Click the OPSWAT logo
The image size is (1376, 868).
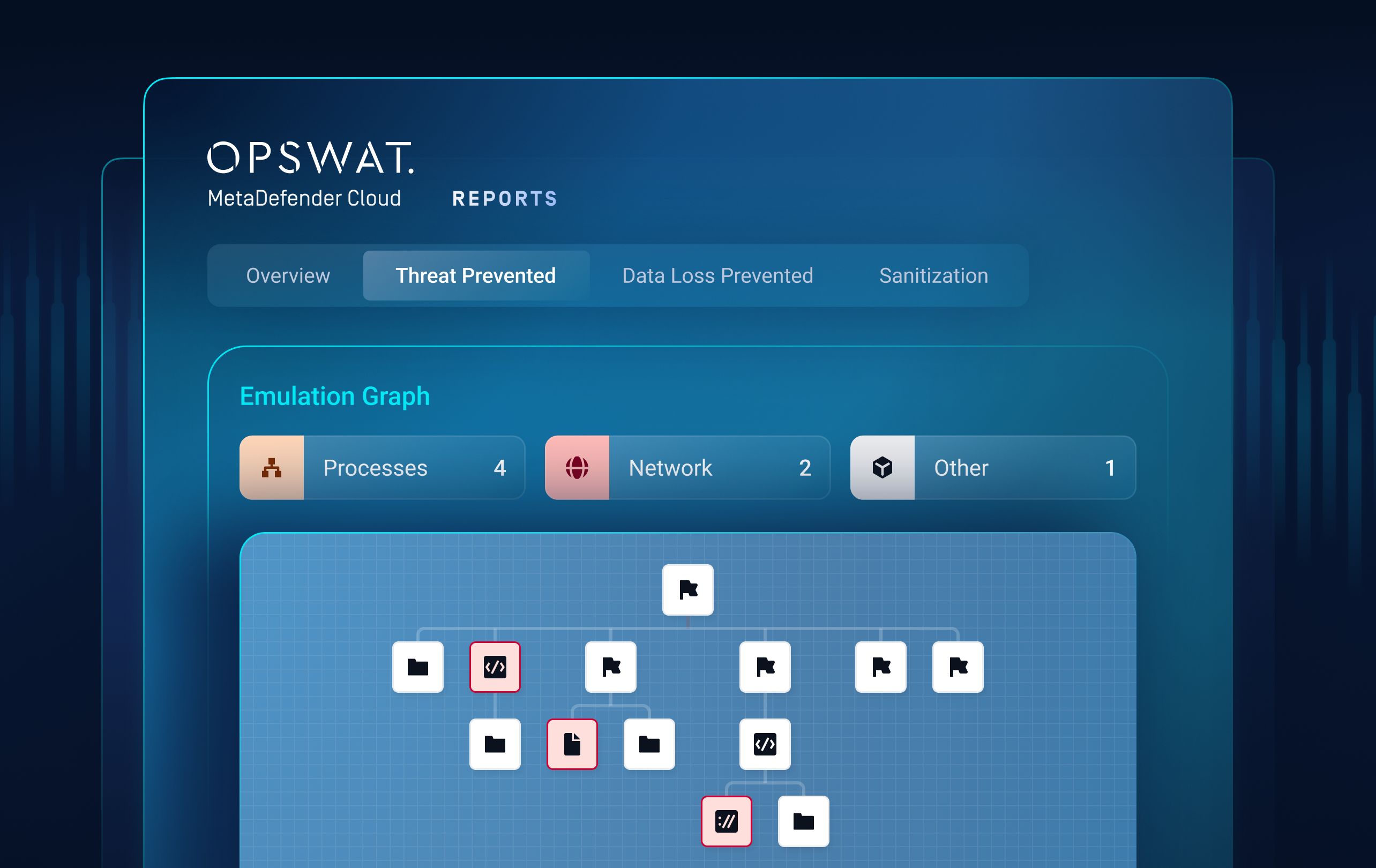[x=310, y=158]
